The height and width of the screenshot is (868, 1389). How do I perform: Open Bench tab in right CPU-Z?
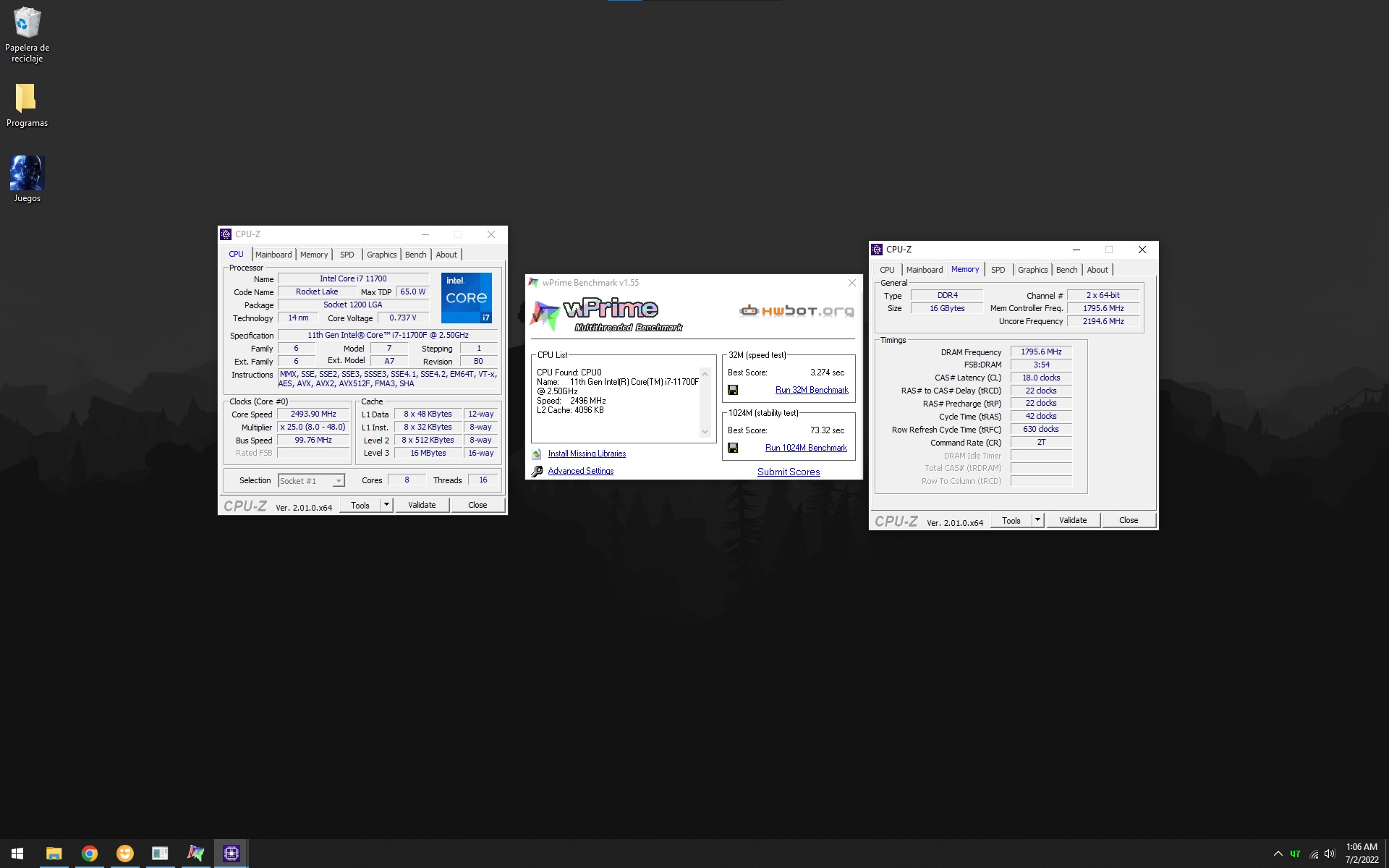[1066, 270]
